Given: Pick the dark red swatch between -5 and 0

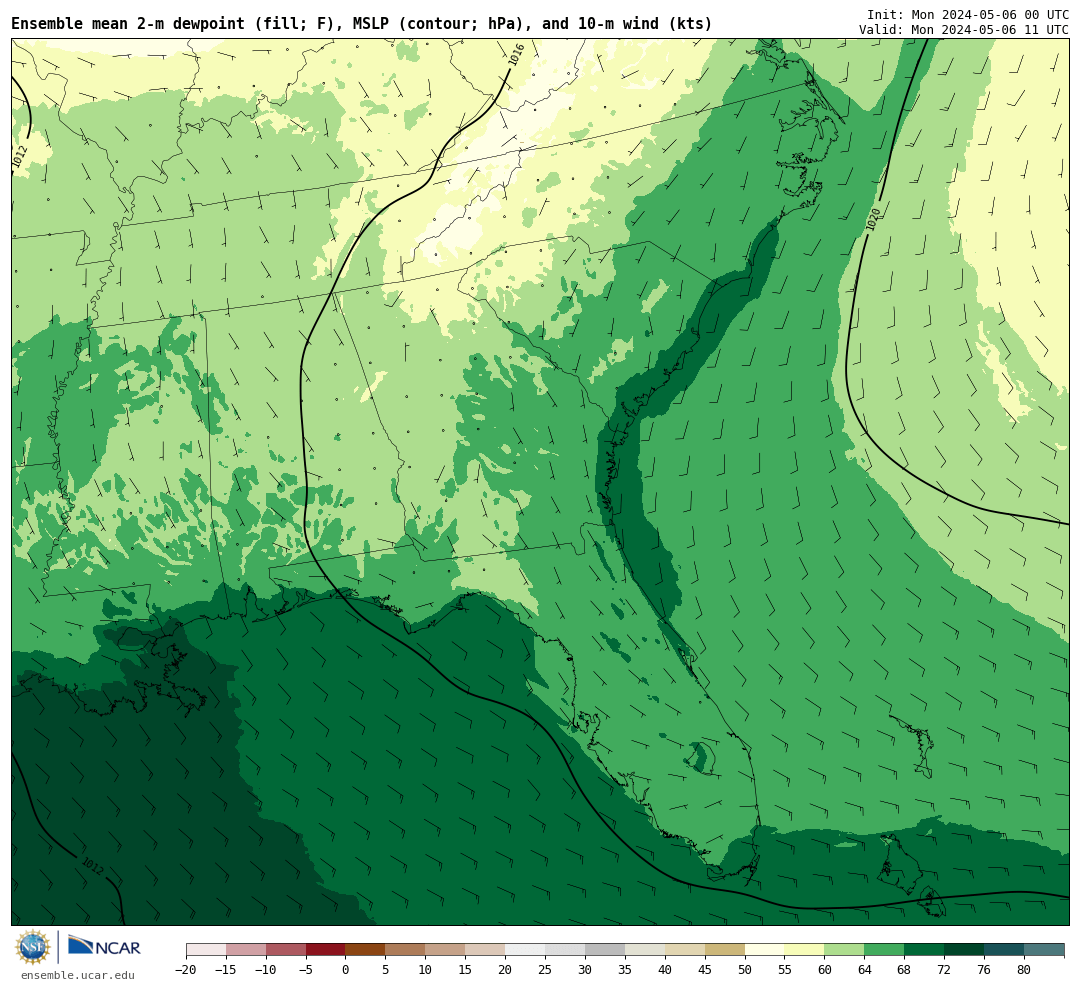Looking at the screenshot, I should click(x=326, y=949).
